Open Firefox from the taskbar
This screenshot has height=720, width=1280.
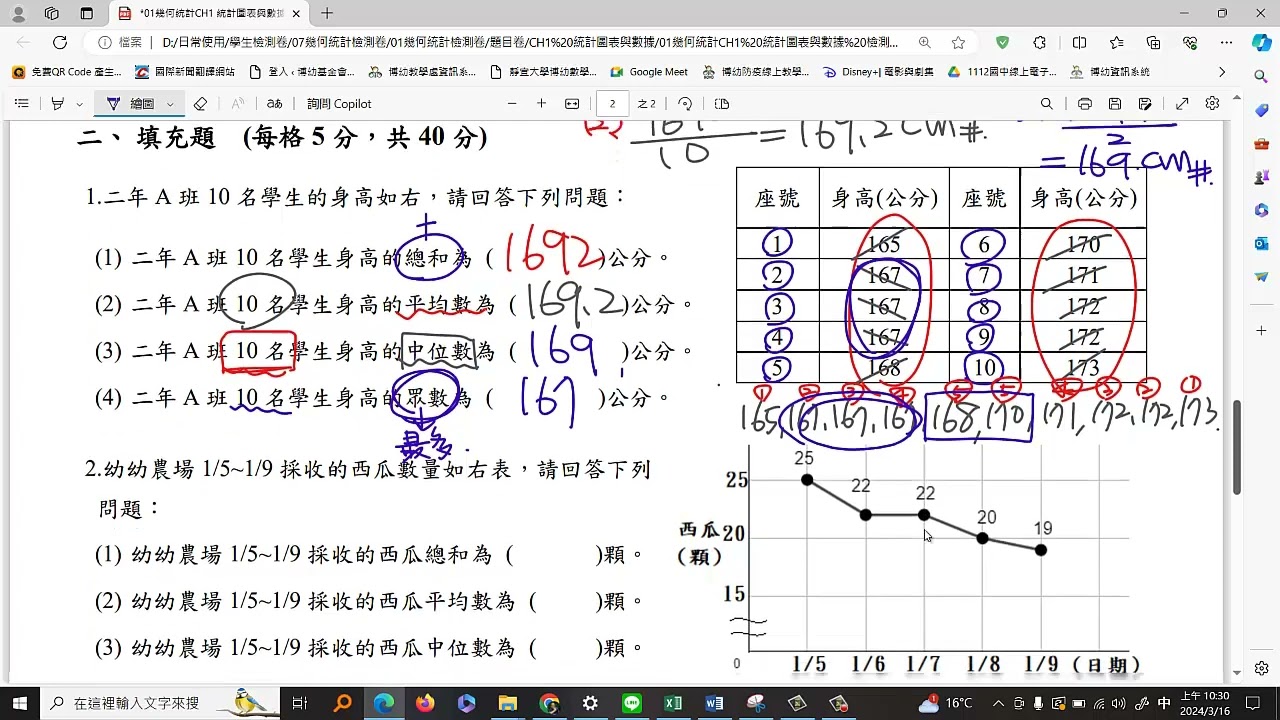pos(425,703)
